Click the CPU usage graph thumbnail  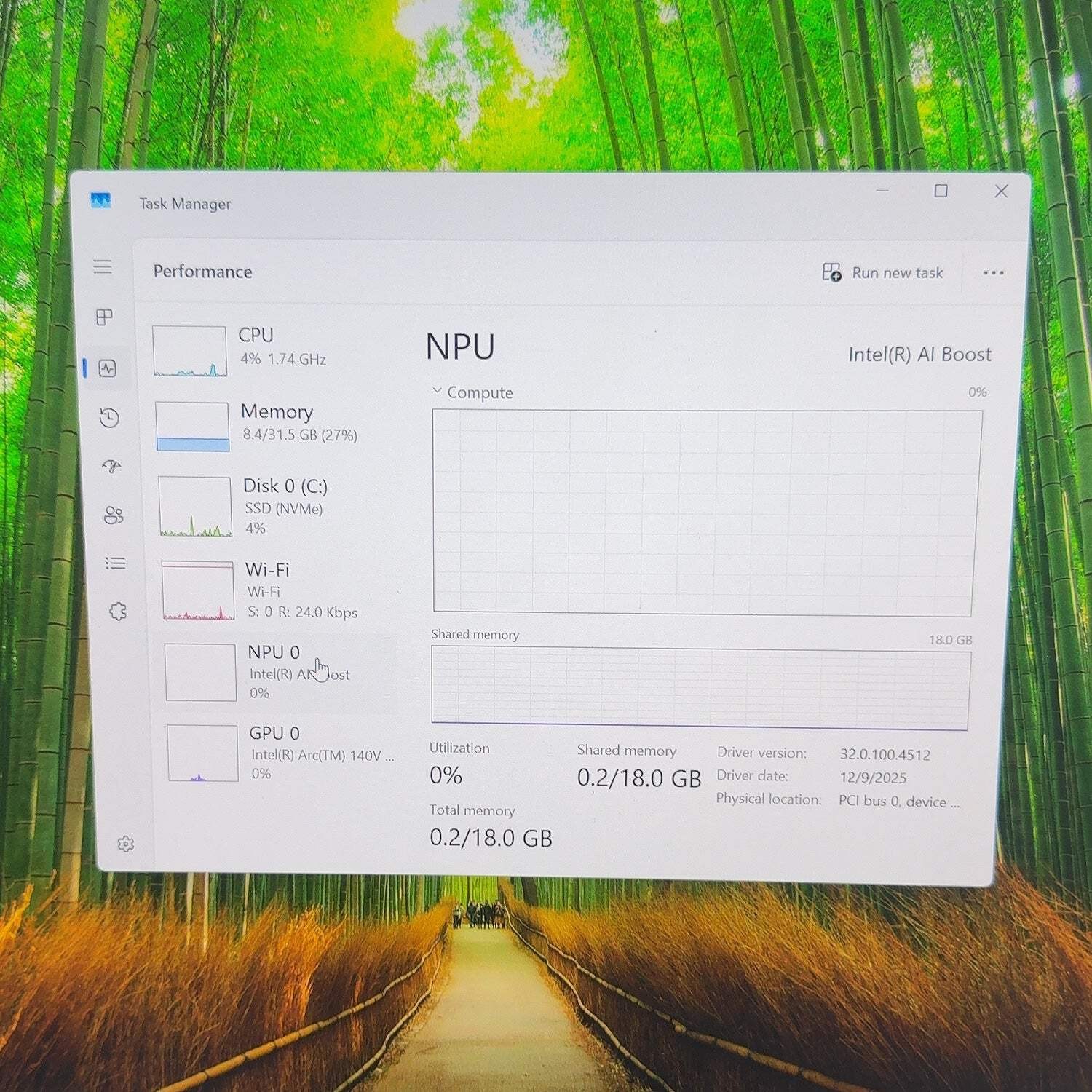pyautogui.click(x=190, y=351)
